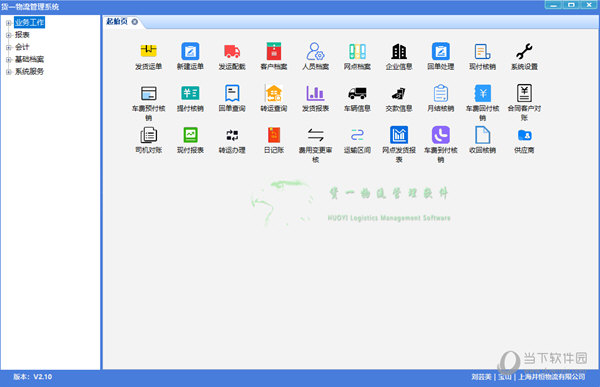Select the 人员档案 personnel records icon
The width and height of the screenshot is (600, 387).
315,51
